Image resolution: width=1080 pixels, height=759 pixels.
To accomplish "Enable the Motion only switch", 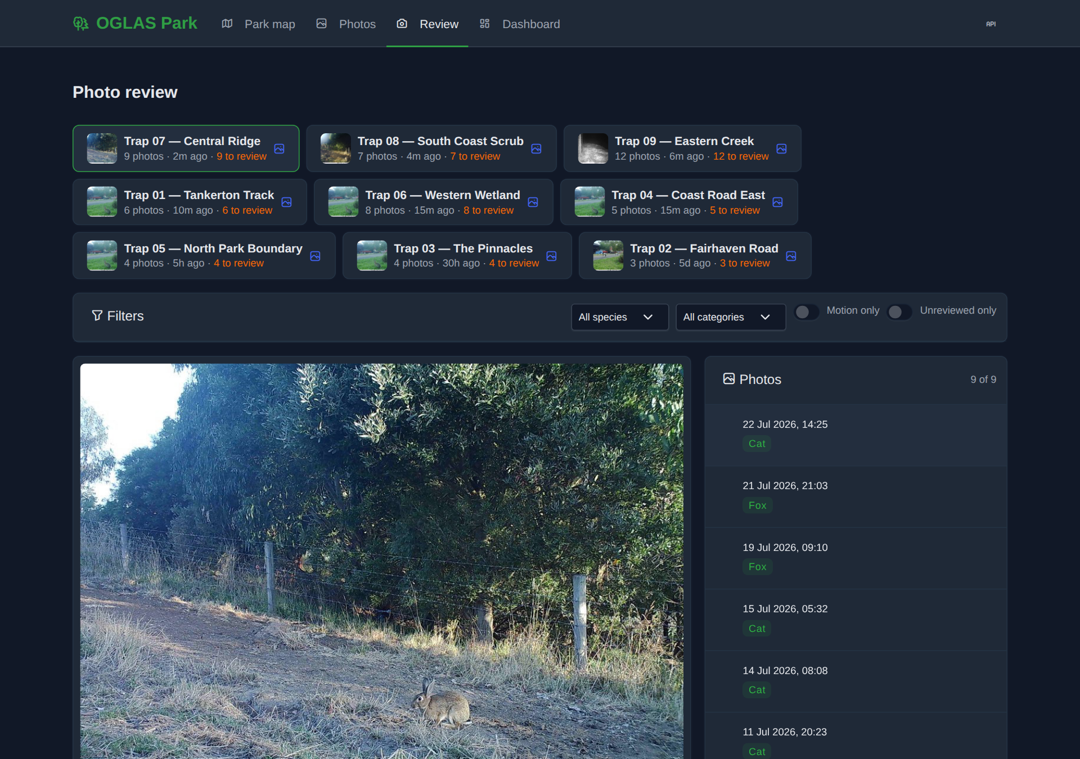I will coord(807,312).
